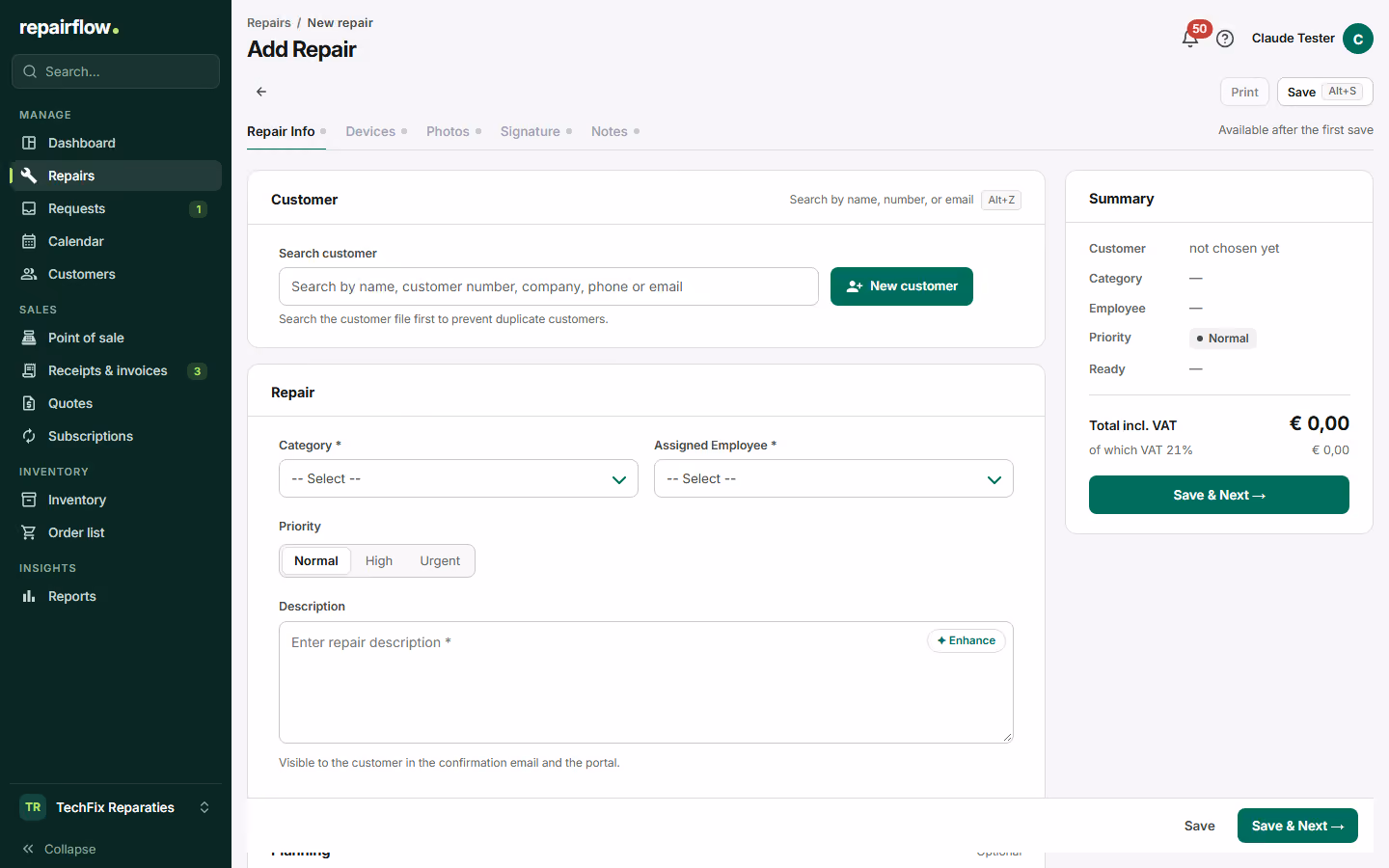1389x868 pixels.
Task: Go back using the left arrow
Action: click(261, 92)
